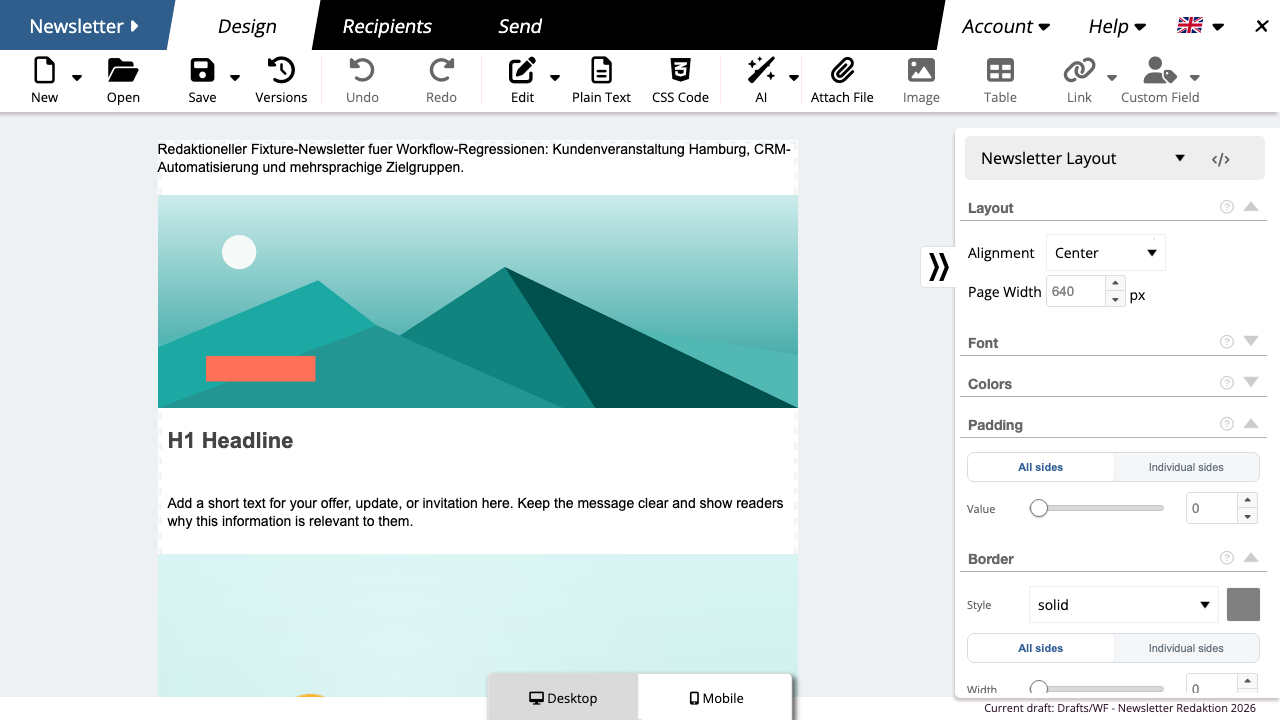
Task: Open the border Style solid dropdown
Action: 1124,605
